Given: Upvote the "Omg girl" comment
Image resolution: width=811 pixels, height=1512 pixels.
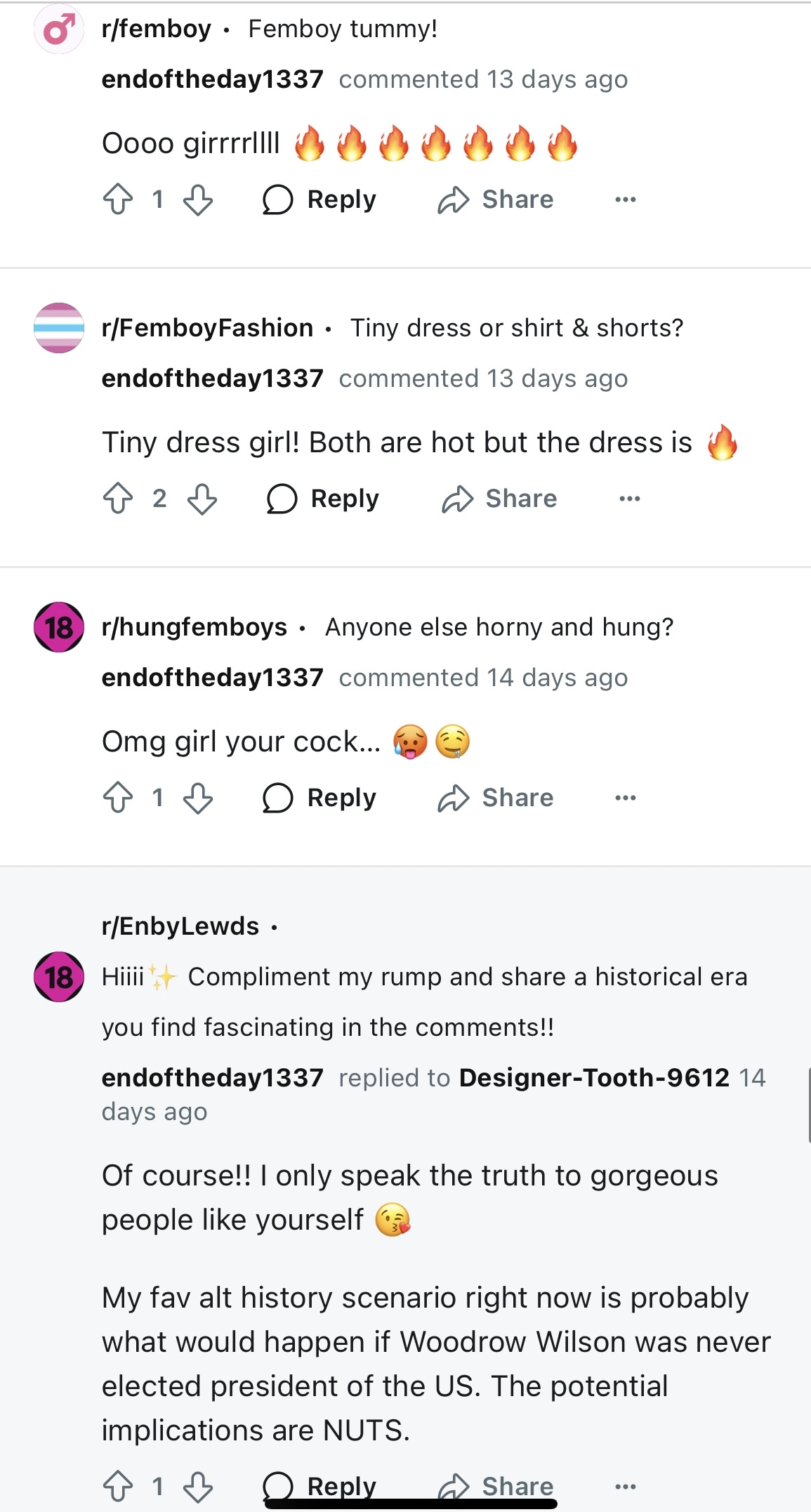Looking at the screenshot, I should pos(118,798).
